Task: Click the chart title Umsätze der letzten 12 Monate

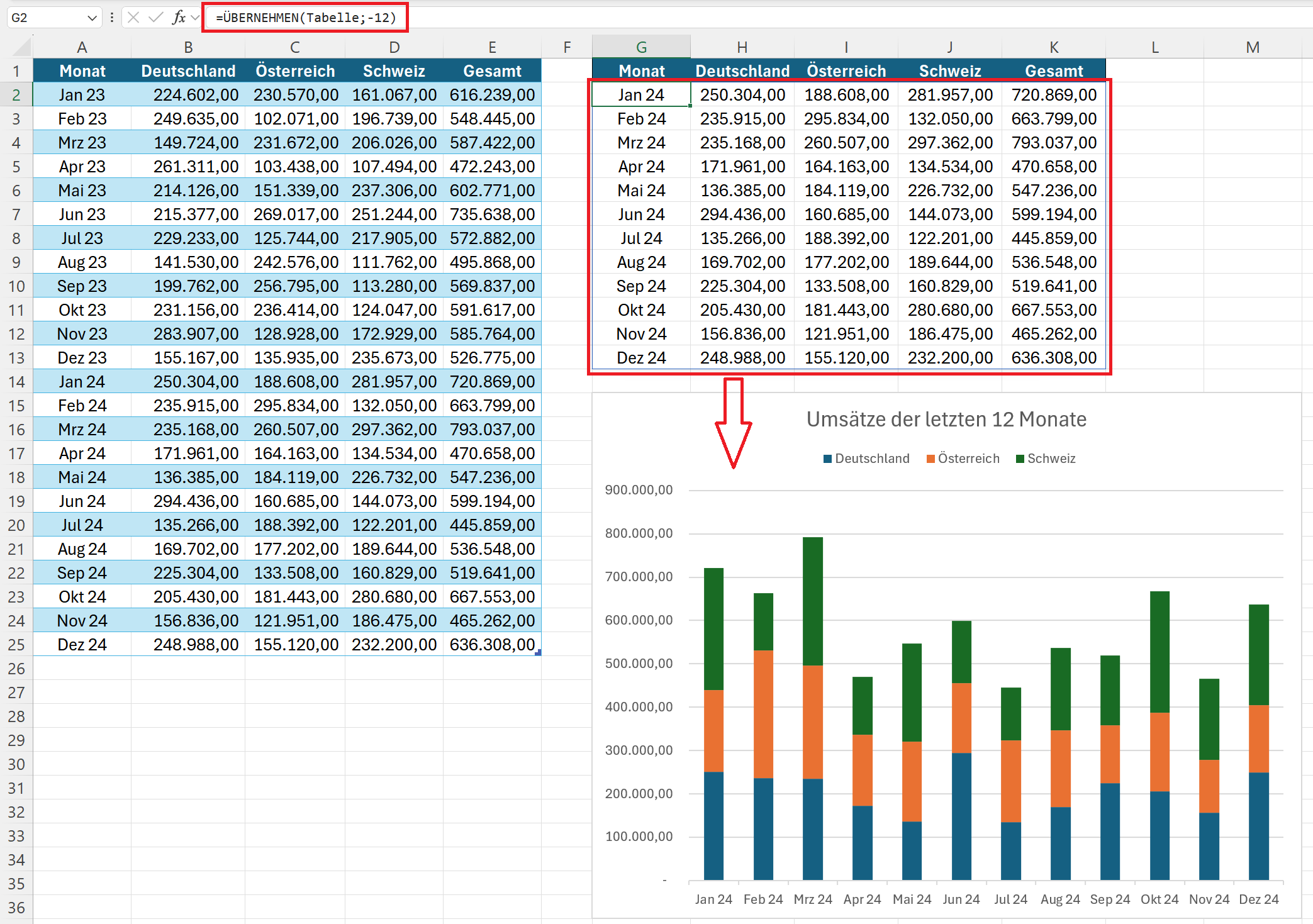Action: (946, 420)
